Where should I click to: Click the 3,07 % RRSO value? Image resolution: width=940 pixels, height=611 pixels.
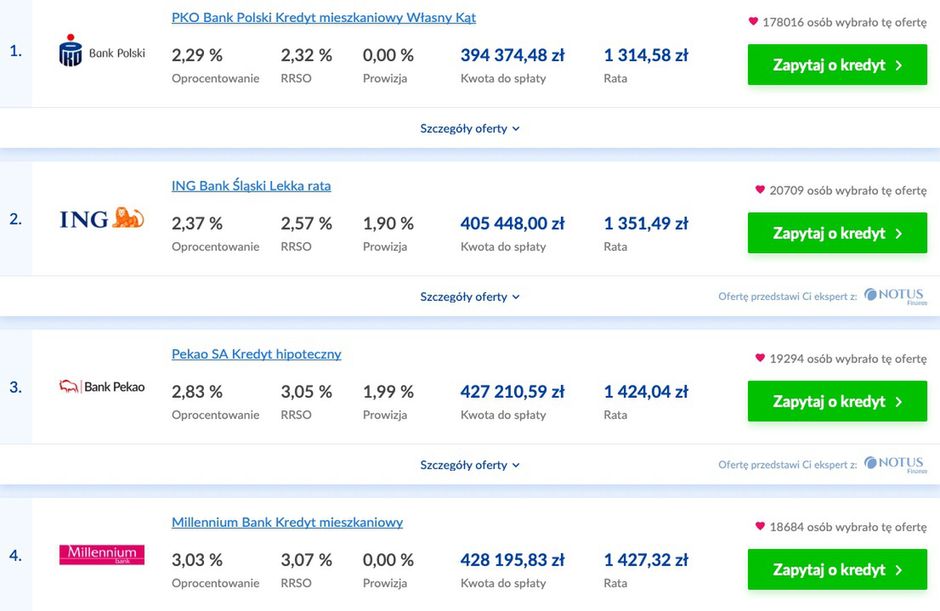[x=306, y=560]
